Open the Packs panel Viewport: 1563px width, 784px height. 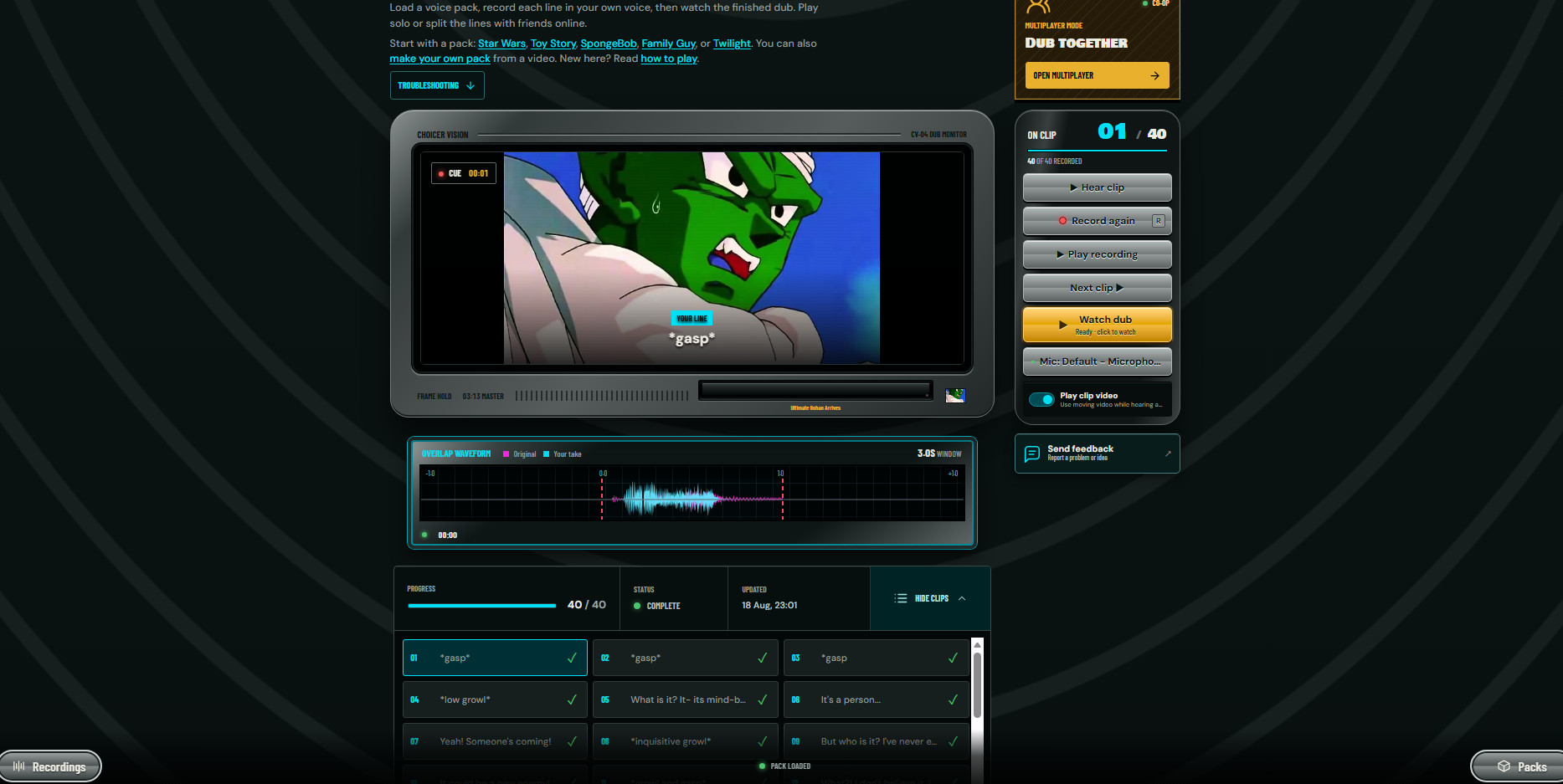click(1519, 766)
